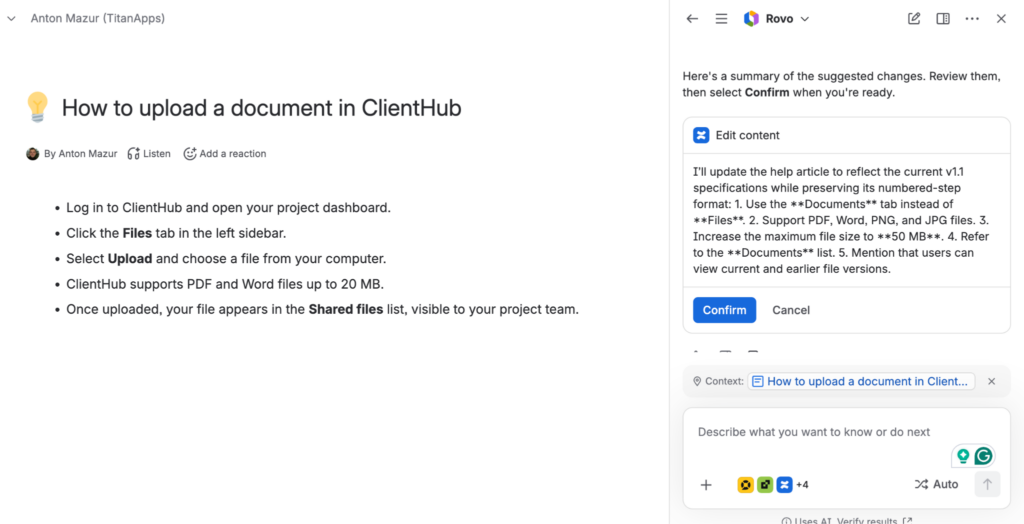Image resolution: width=1024 pixels, height=524 pixels.
Task: Click the author avatar image
Action: [33, 154]
